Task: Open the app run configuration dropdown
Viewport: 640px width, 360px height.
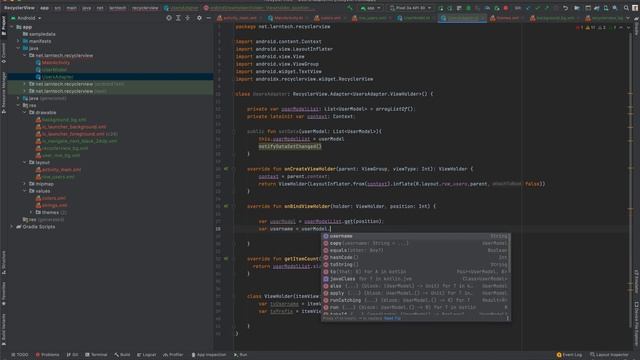Action: click(371, 8)
